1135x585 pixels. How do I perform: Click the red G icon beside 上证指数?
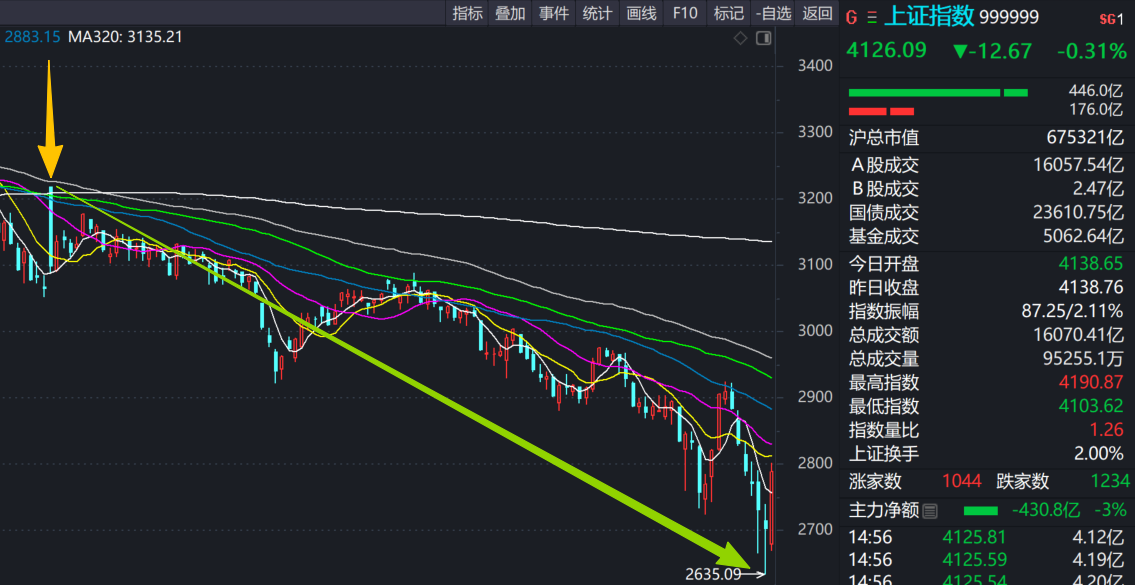[852, 16]
